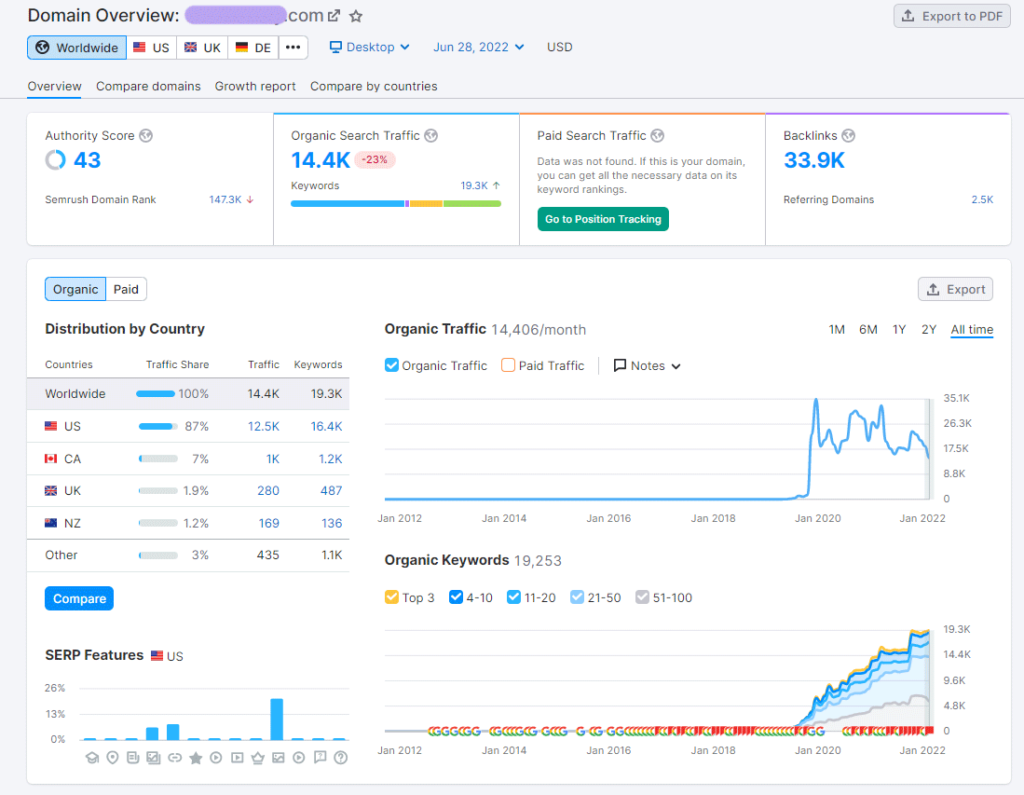Enable the Paid Traffic checkbox
The image size is (1024, 795).
[508, 365]
